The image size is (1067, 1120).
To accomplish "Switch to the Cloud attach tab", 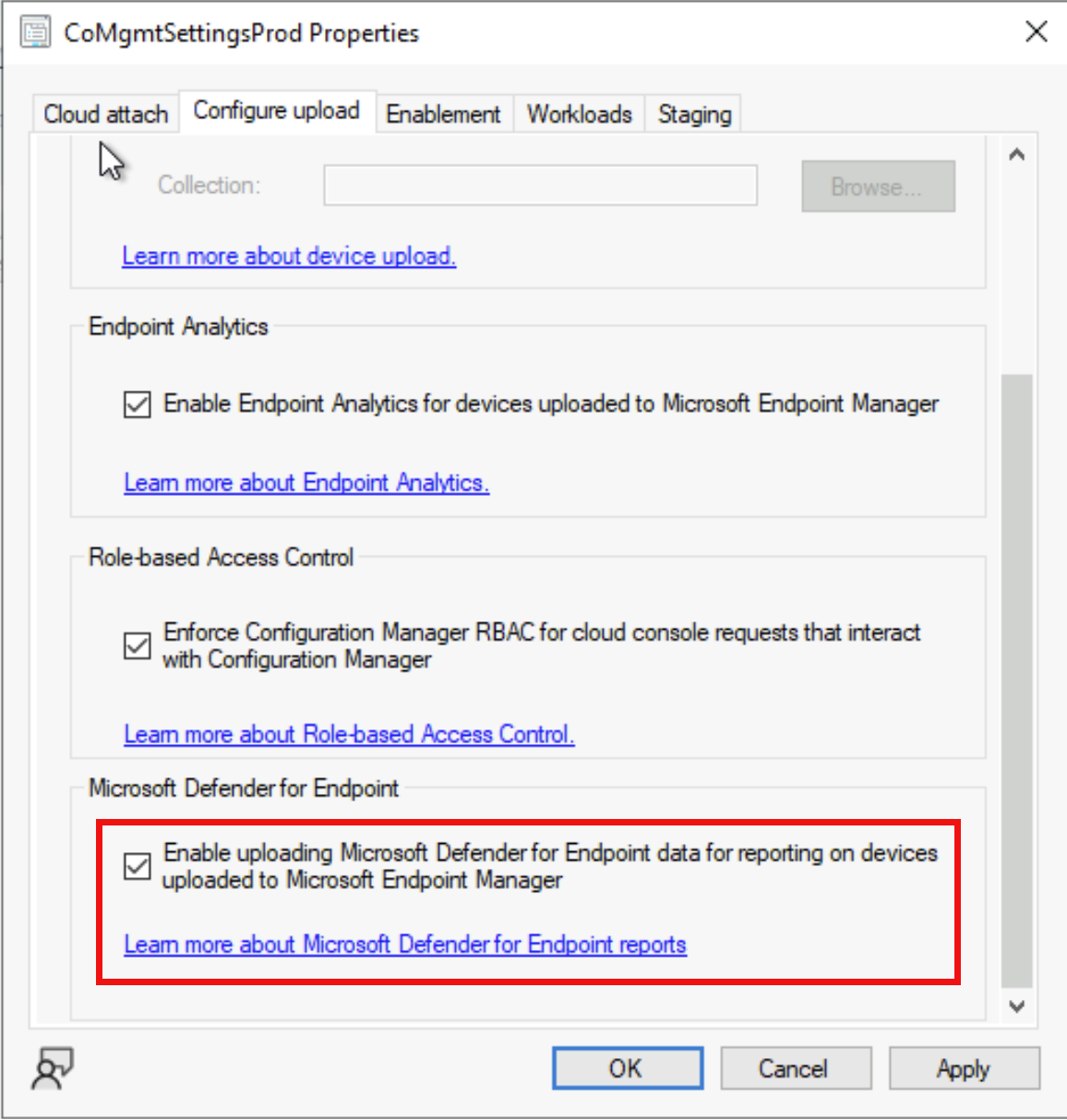I will pos(105,114).
